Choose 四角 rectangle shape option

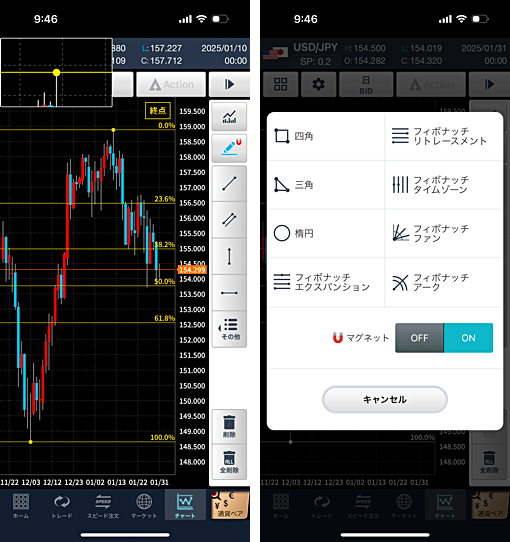(x=326, y=136)
